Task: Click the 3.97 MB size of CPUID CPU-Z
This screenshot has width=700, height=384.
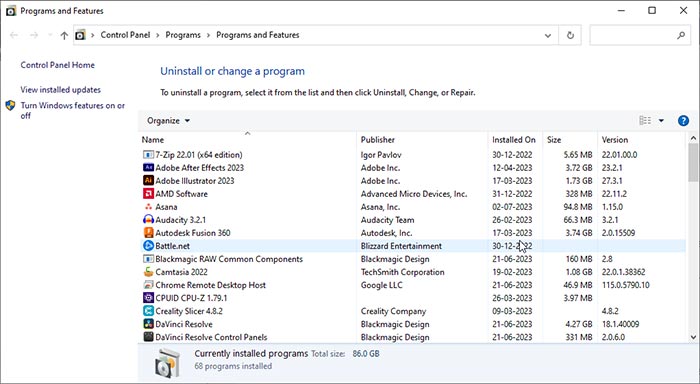Action: 579,298
